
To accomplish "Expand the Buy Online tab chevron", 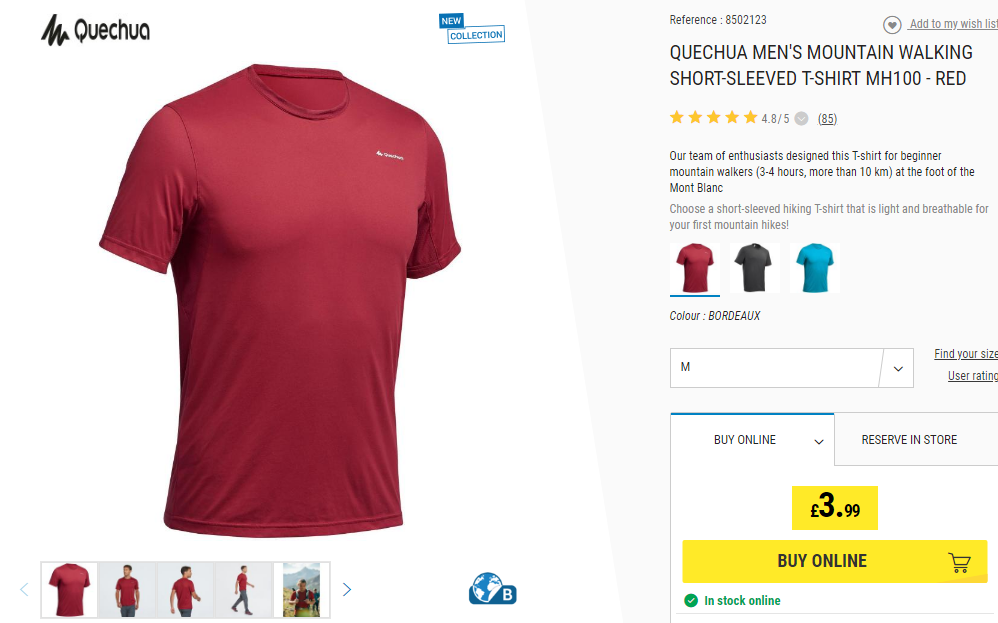I will (819, 442).
